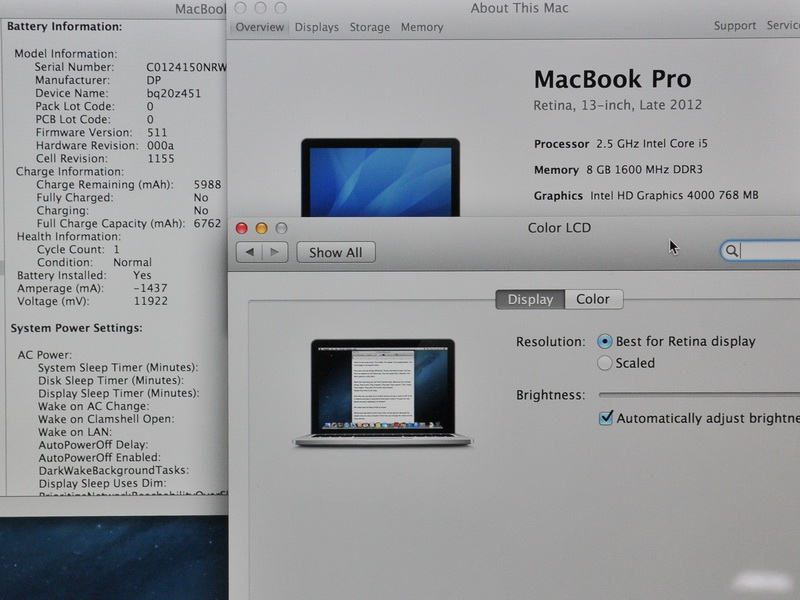Switch to the Display tab in Color LCD

click(x=530, y=299)
